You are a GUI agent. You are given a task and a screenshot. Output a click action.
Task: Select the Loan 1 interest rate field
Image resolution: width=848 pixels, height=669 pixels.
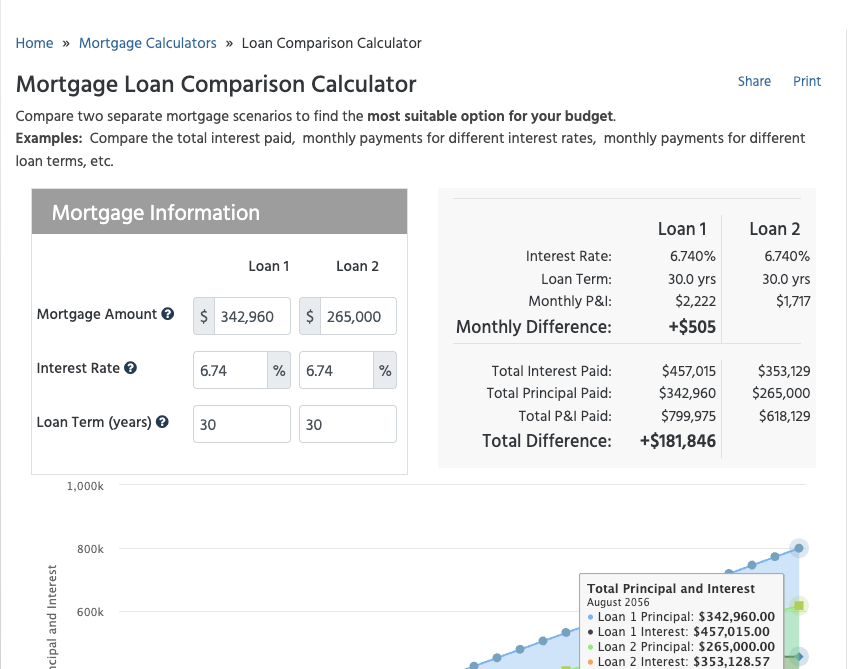pyautogui.click(x=230, y=370)
